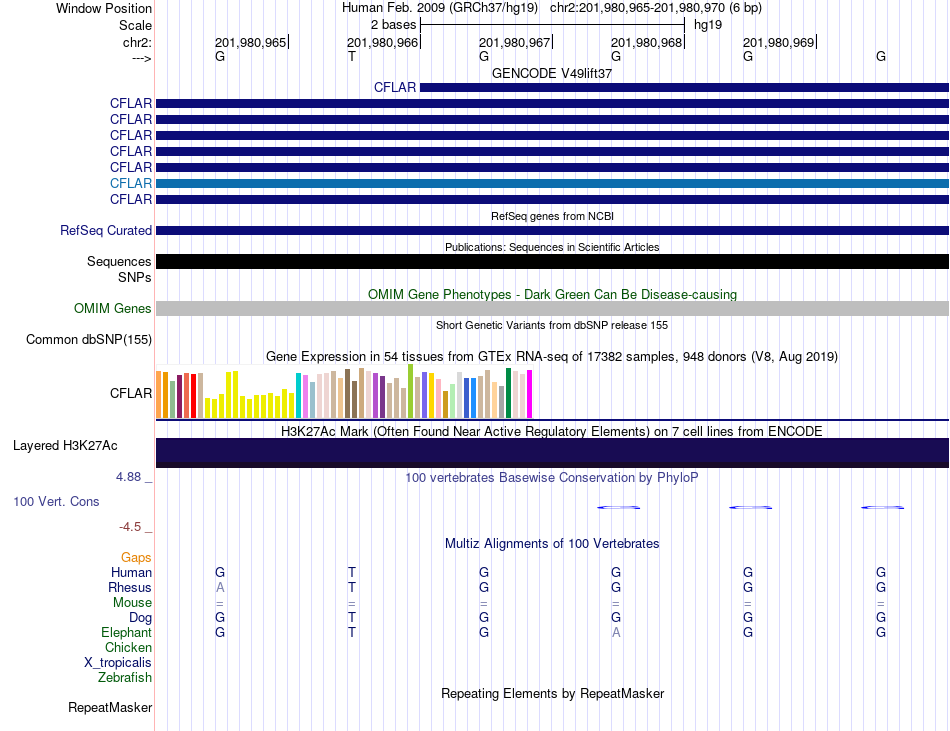Screen dimensions: 950x731
Task: Click the Dog species label
Action: coord(141,618)
